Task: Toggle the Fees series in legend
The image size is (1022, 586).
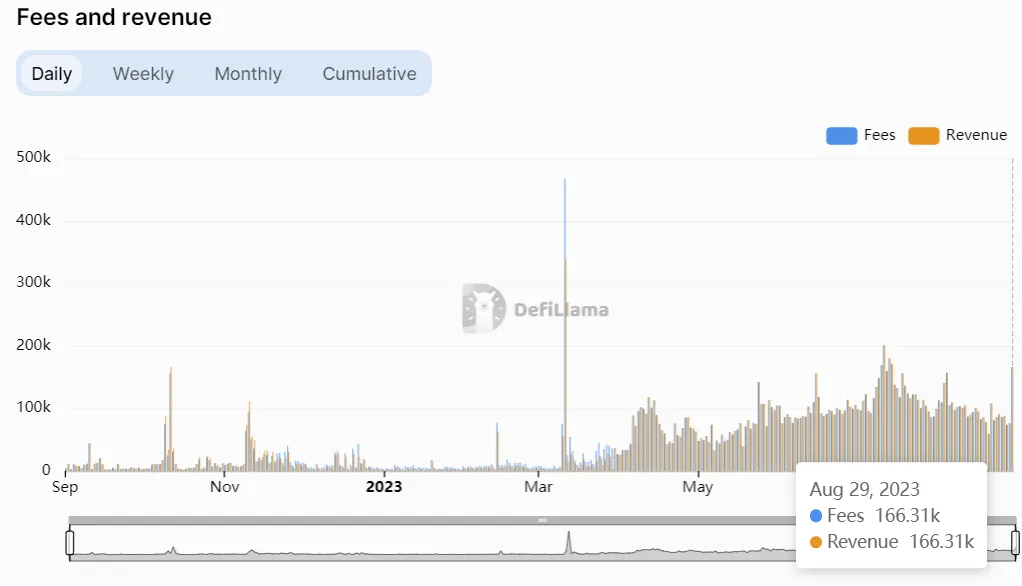Action: click(x=861, y=135)
